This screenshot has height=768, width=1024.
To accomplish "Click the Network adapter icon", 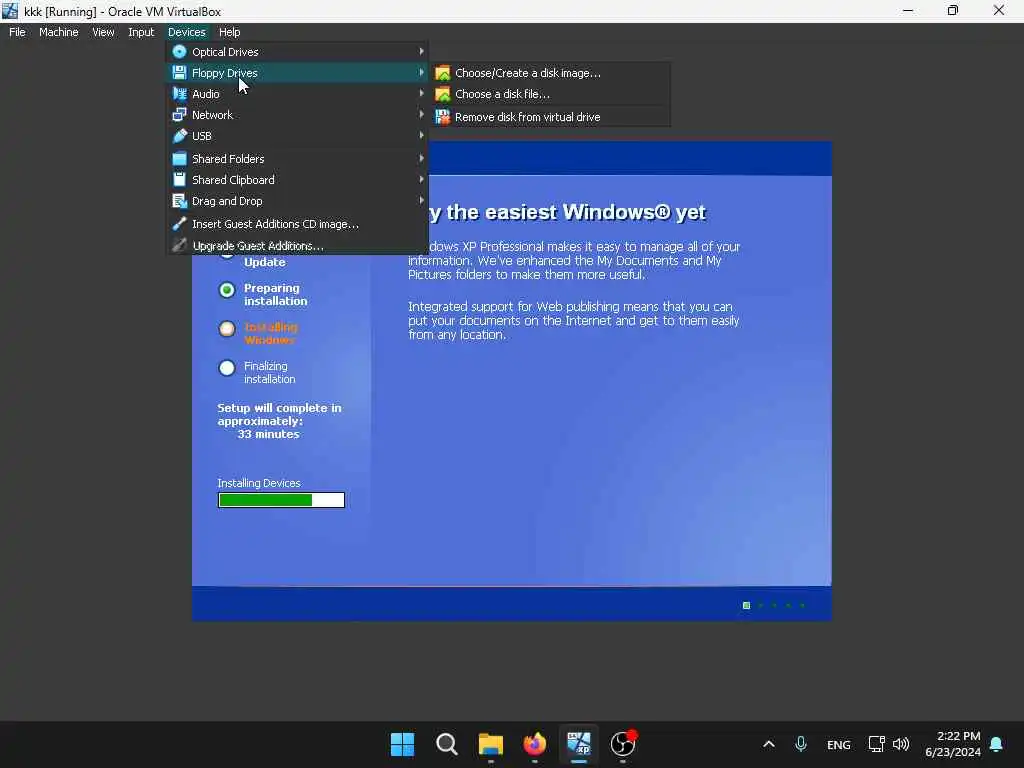I will coord(179,115).
